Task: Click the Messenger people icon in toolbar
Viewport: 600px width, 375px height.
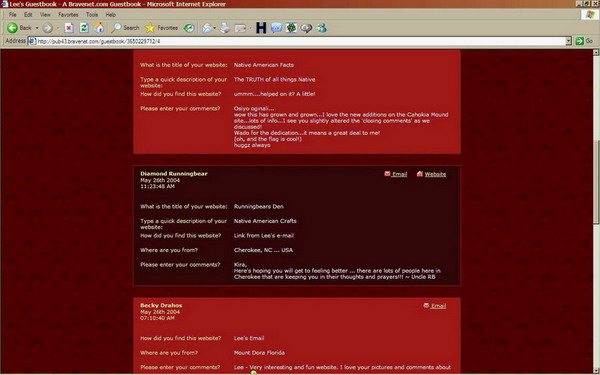Action: coord(322,28)
